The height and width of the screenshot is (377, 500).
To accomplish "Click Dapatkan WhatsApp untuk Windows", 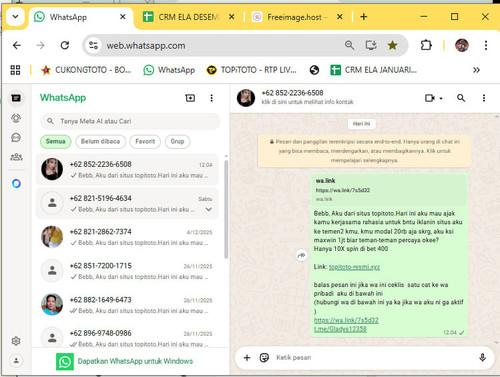I will 125,361.
